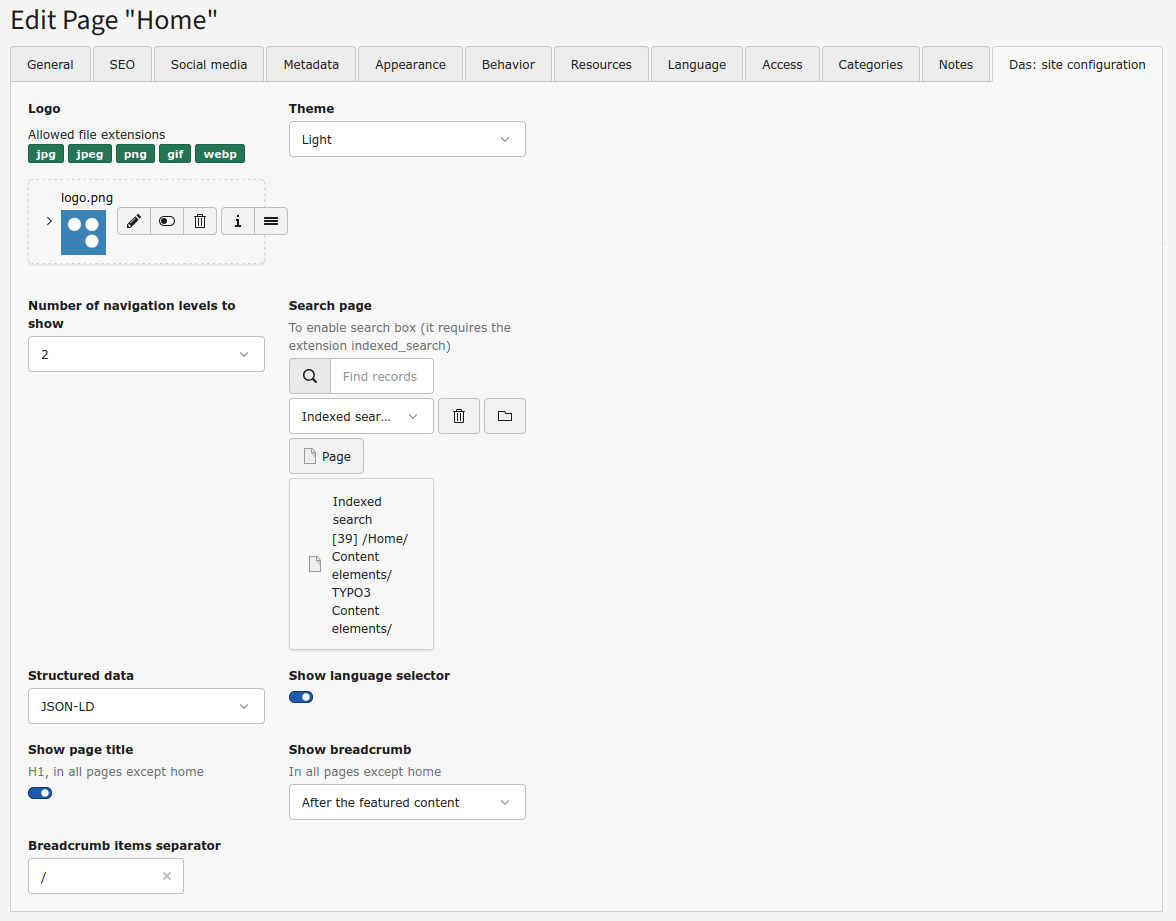Disable the Show language selector switch
The width and height of the screenshot is (1176, 921).
coord(301,697)
